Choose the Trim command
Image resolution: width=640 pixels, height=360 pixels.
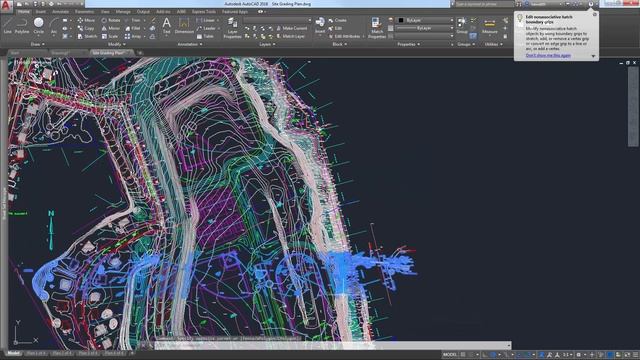click(133, 20)
